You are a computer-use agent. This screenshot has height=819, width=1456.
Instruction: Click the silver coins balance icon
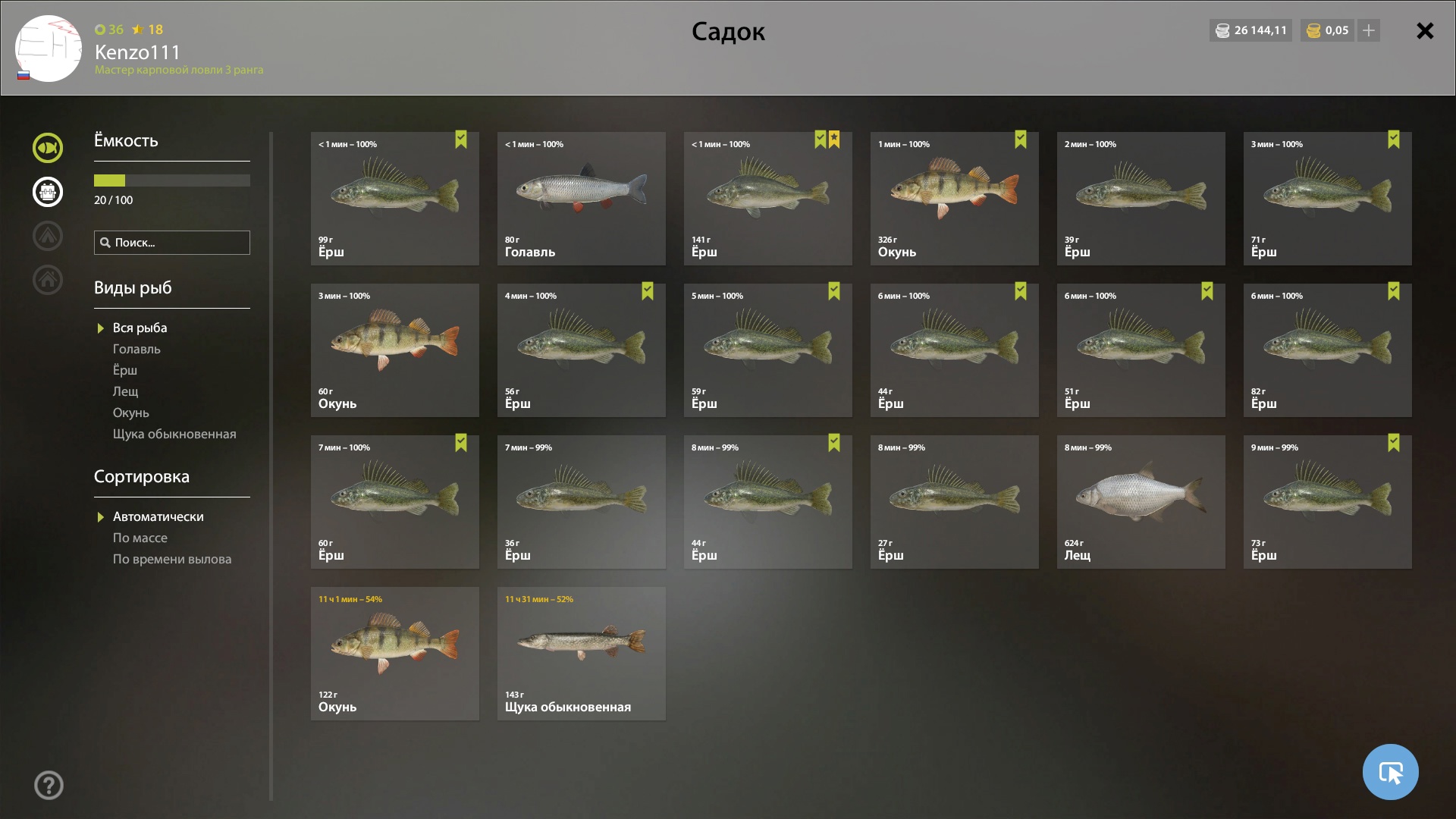point(1222,30)
